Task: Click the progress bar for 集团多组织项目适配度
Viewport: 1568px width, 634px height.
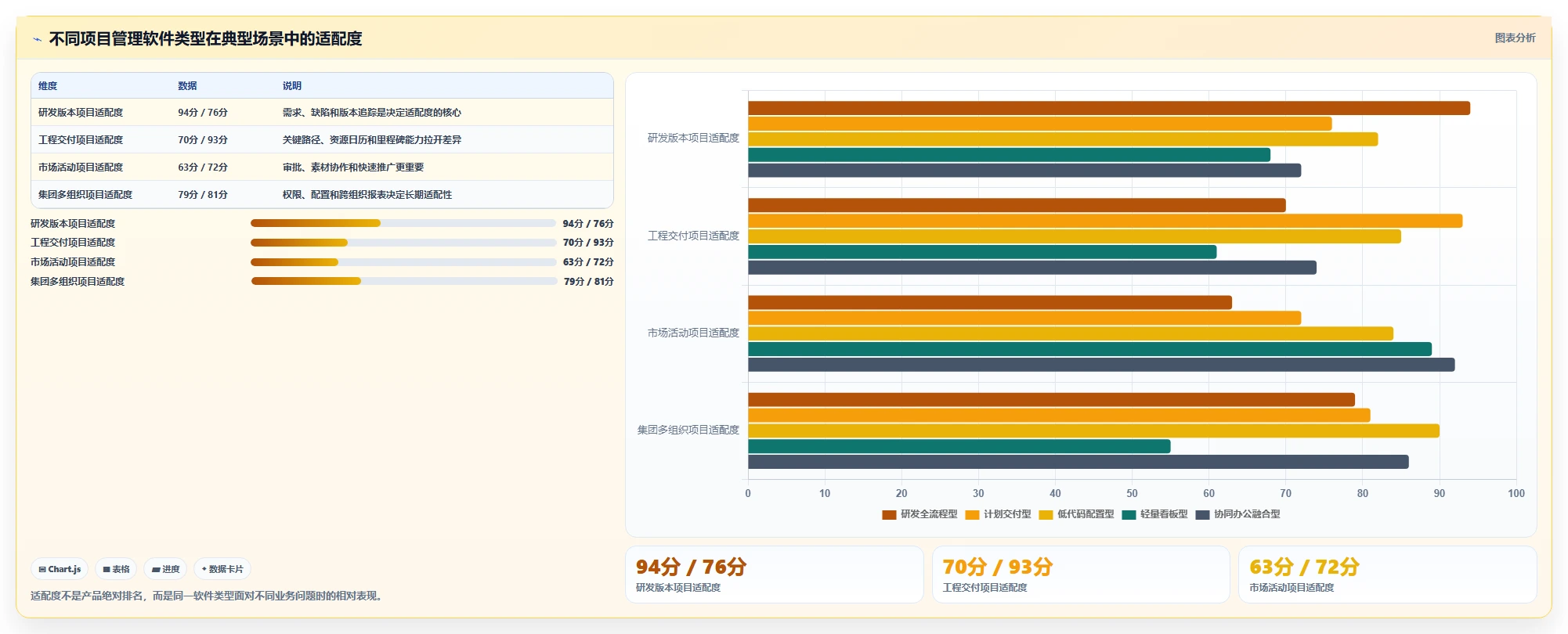Action: click(404, 281)
